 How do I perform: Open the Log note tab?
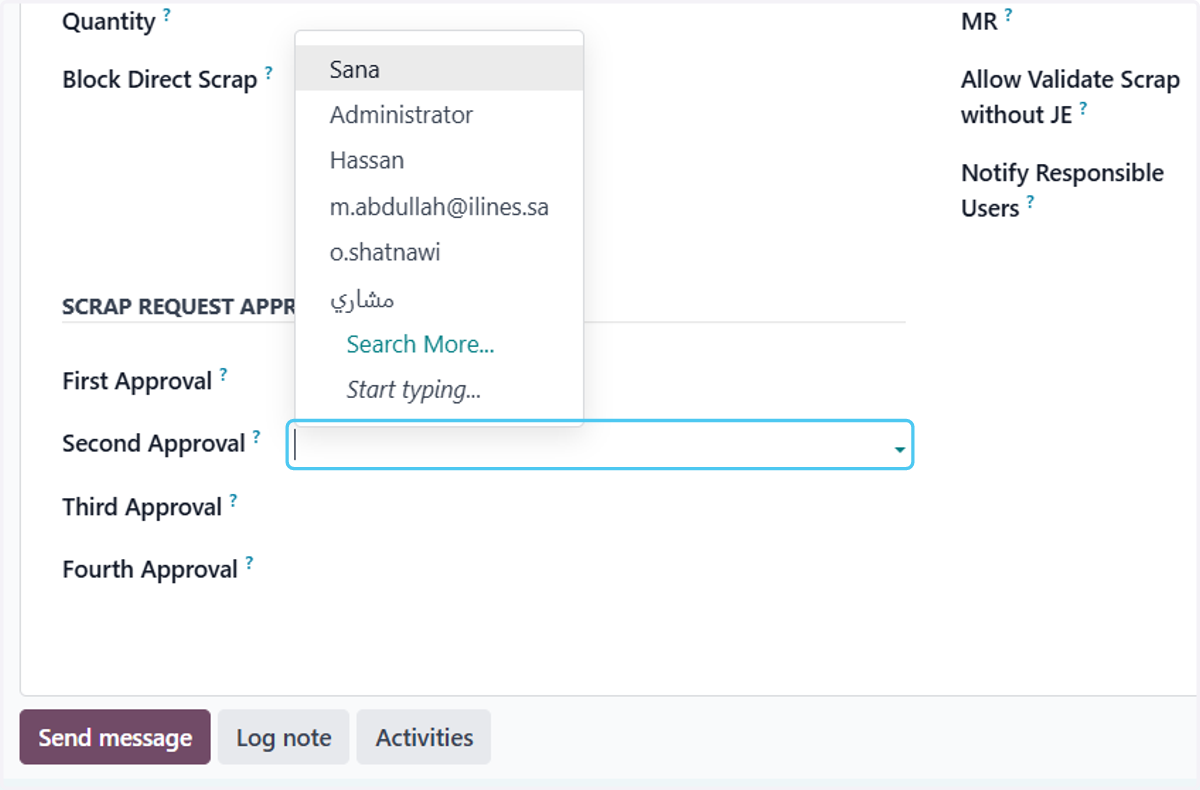pyautogui.click(x=283, y=737)
